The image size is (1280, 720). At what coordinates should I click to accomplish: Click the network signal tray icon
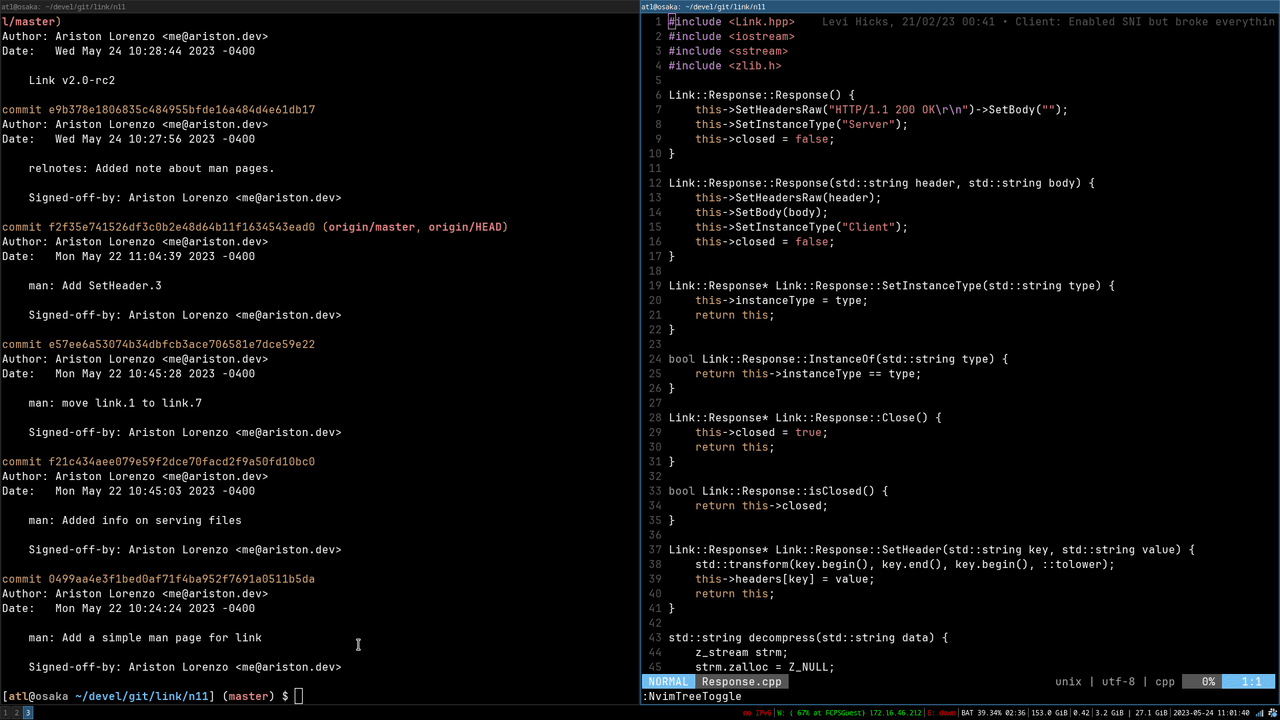click(1259, 713)
